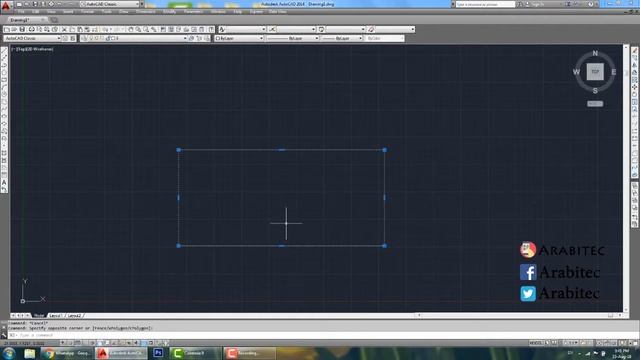Open the dimension style dropdown
640x360 pixels.
coord(296,29)
